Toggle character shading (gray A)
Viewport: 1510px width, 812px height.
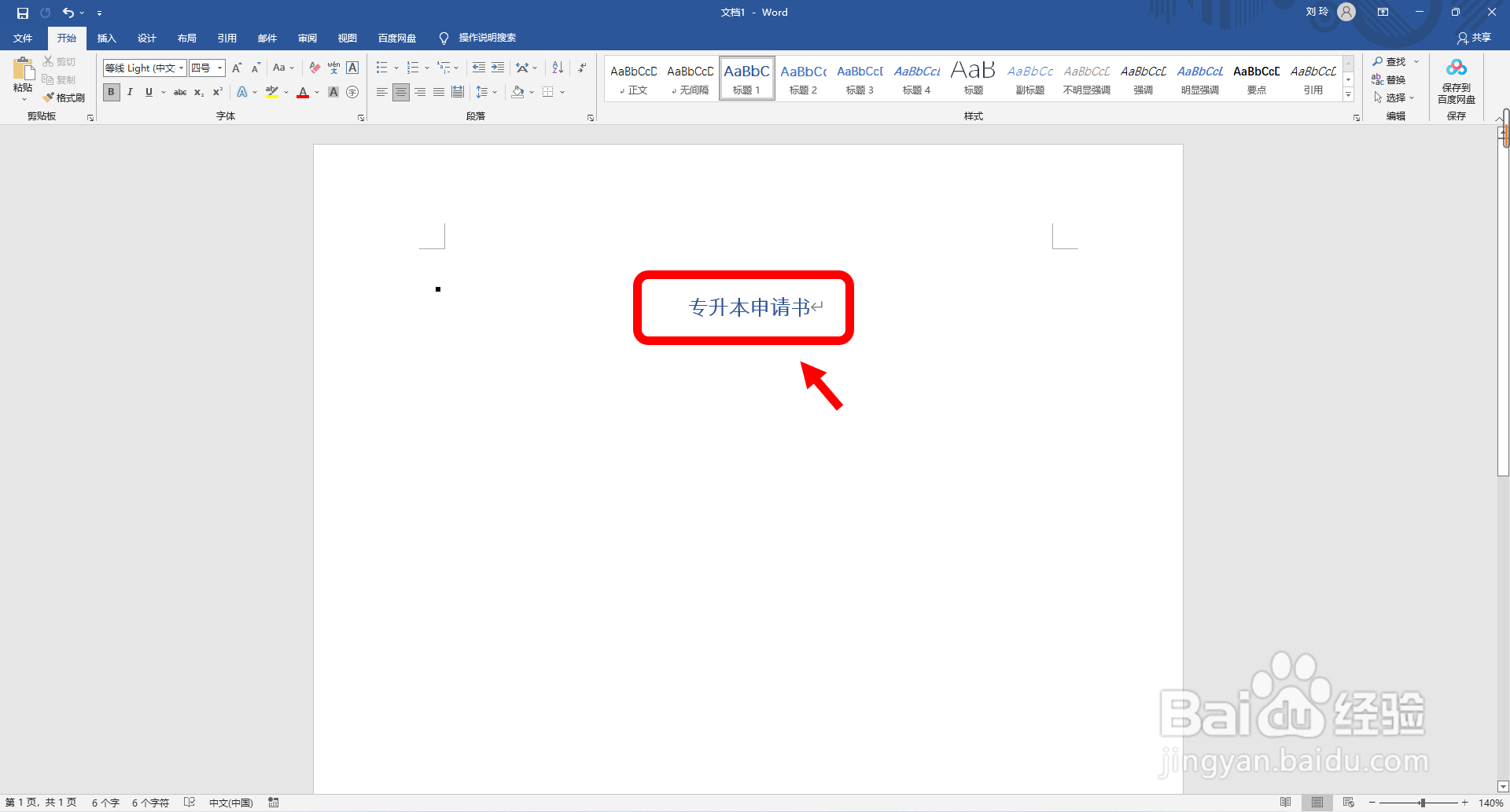(333, 92)
